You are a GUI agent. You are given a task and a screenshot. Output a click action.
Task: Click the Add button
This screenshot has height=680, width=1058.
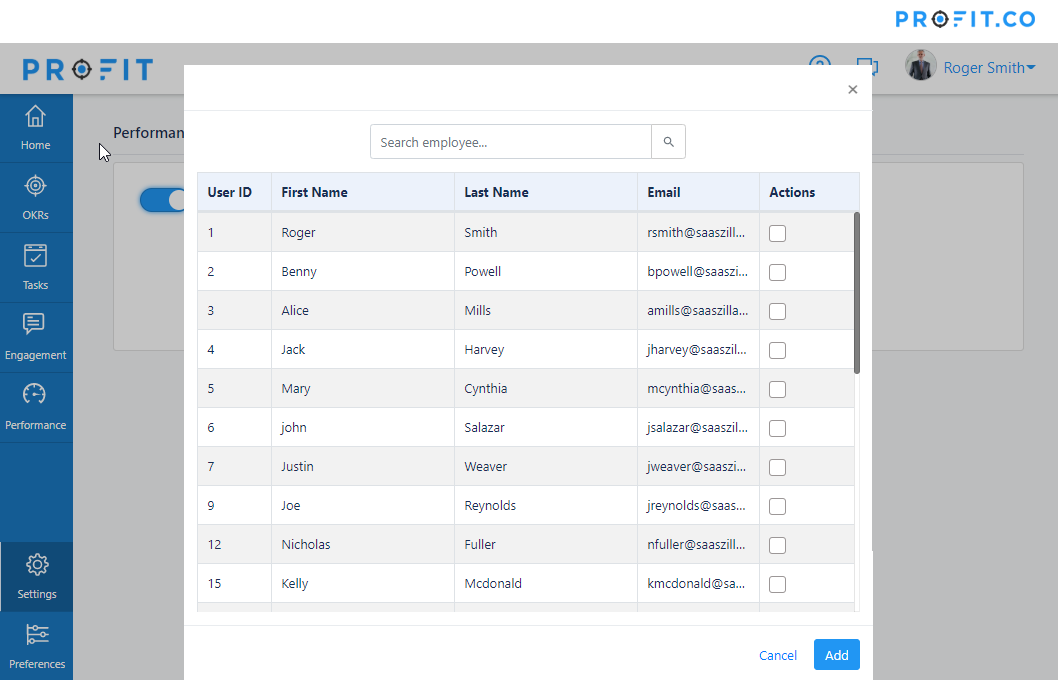[x=836, y=654]
